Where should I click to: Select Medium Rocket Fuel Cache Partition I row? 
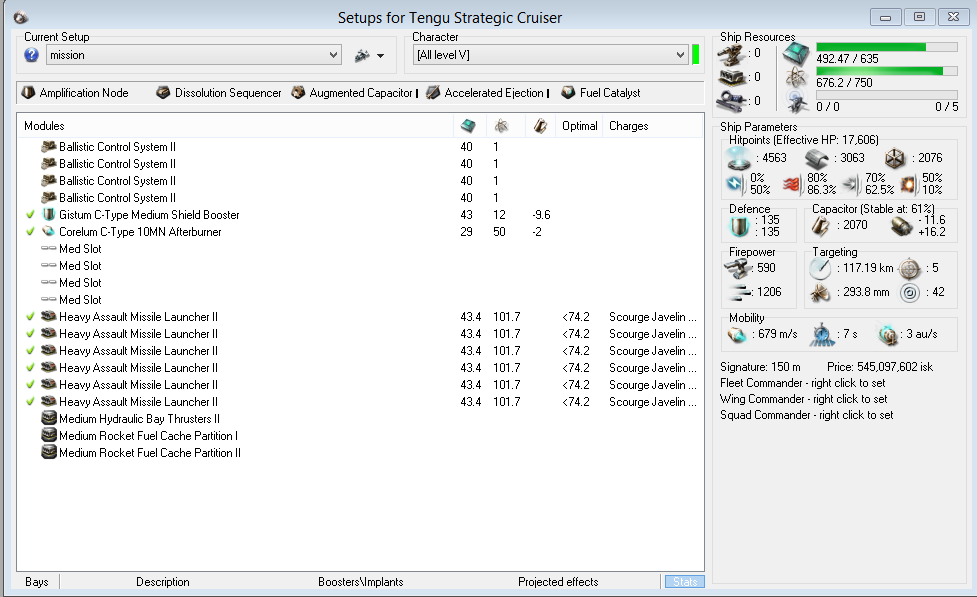(360, 436)
